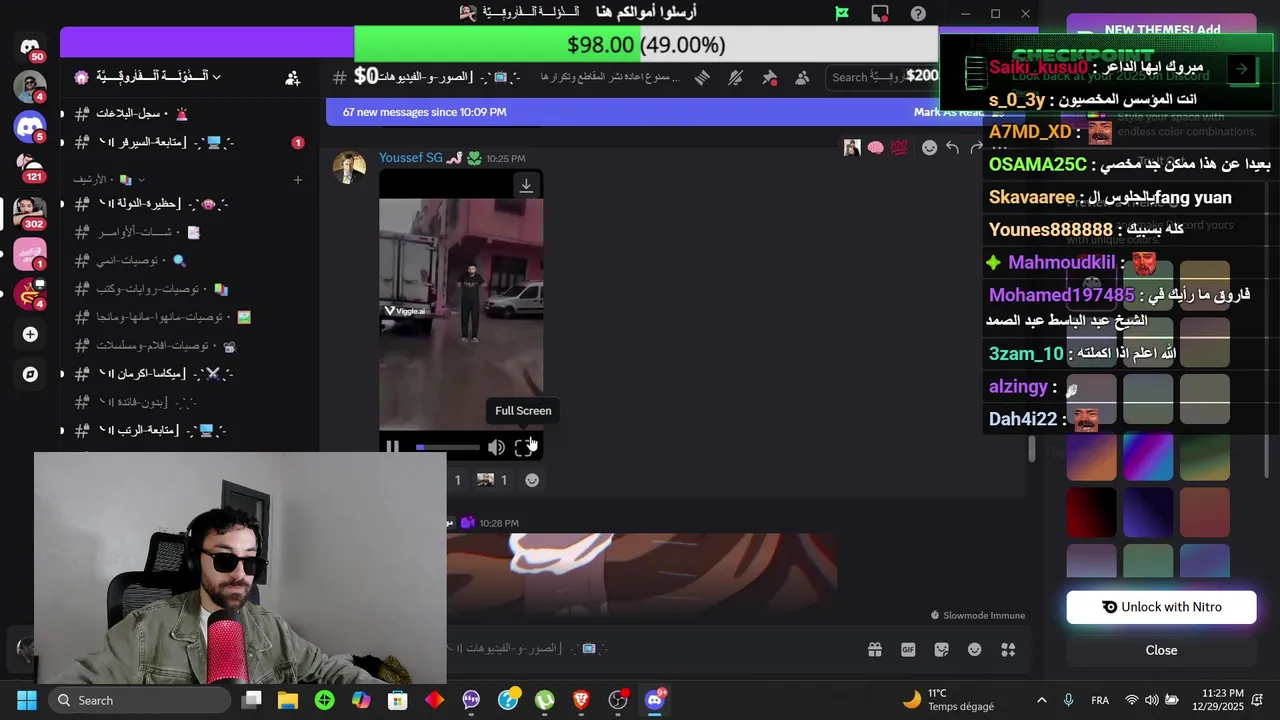Open Pinned Messages pin icon

[770, 77]
